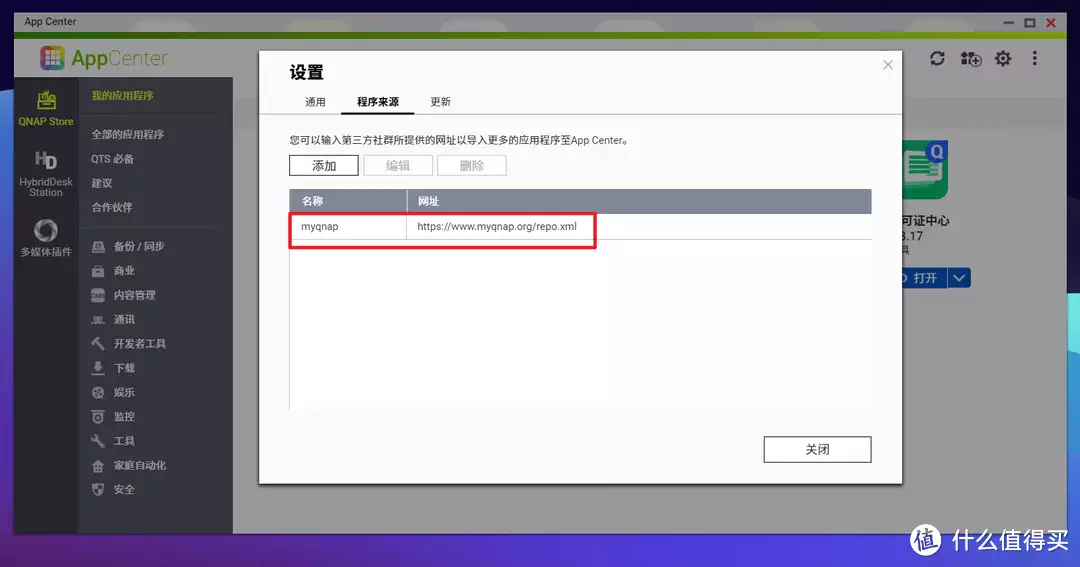Select the https://www.myqnap.org/repo.xml cell
This screenshot has width=1080, height=567.
[639, 227]
